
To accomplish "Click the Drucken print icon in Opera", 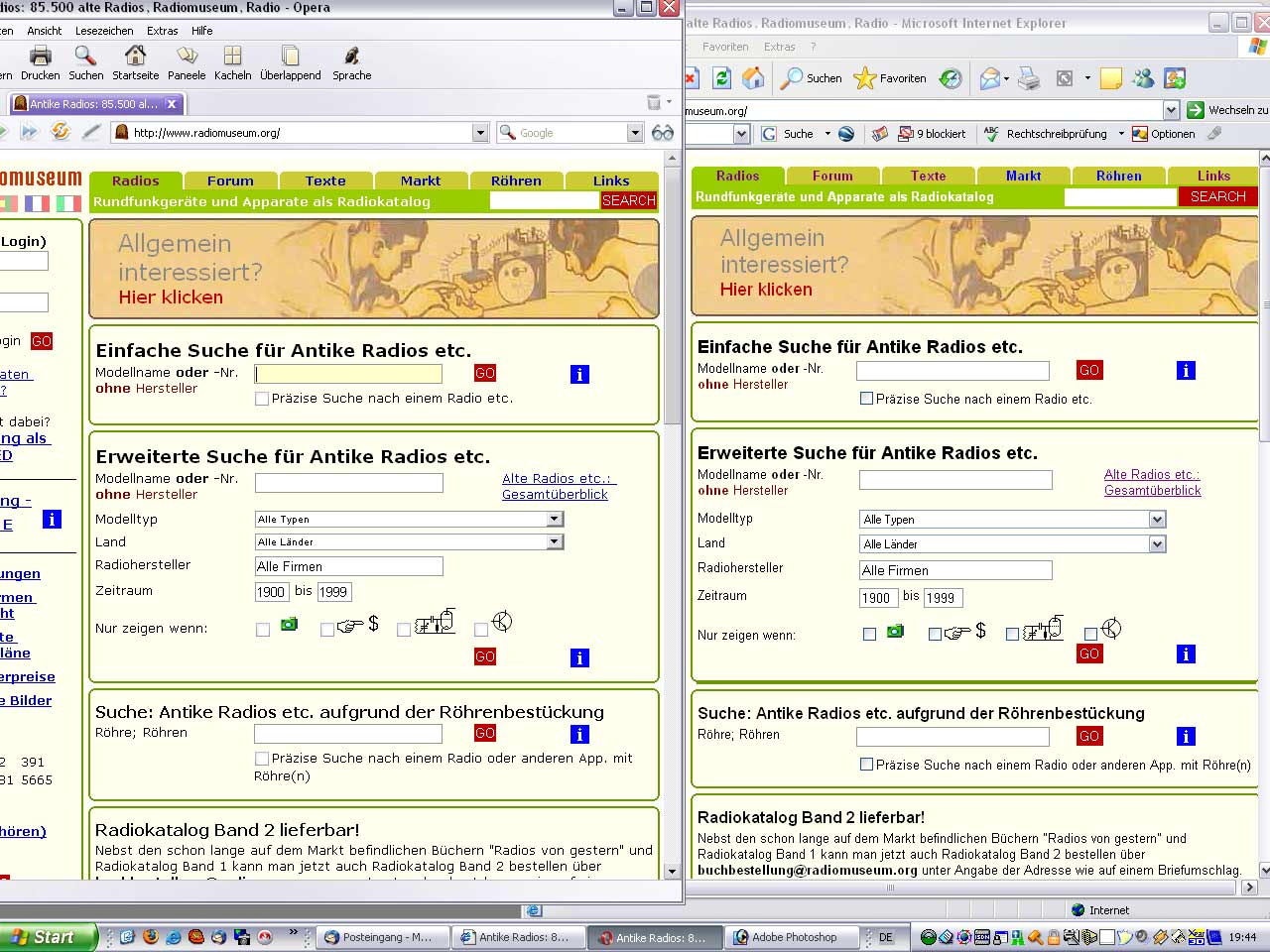I will [x=41, y=57].
